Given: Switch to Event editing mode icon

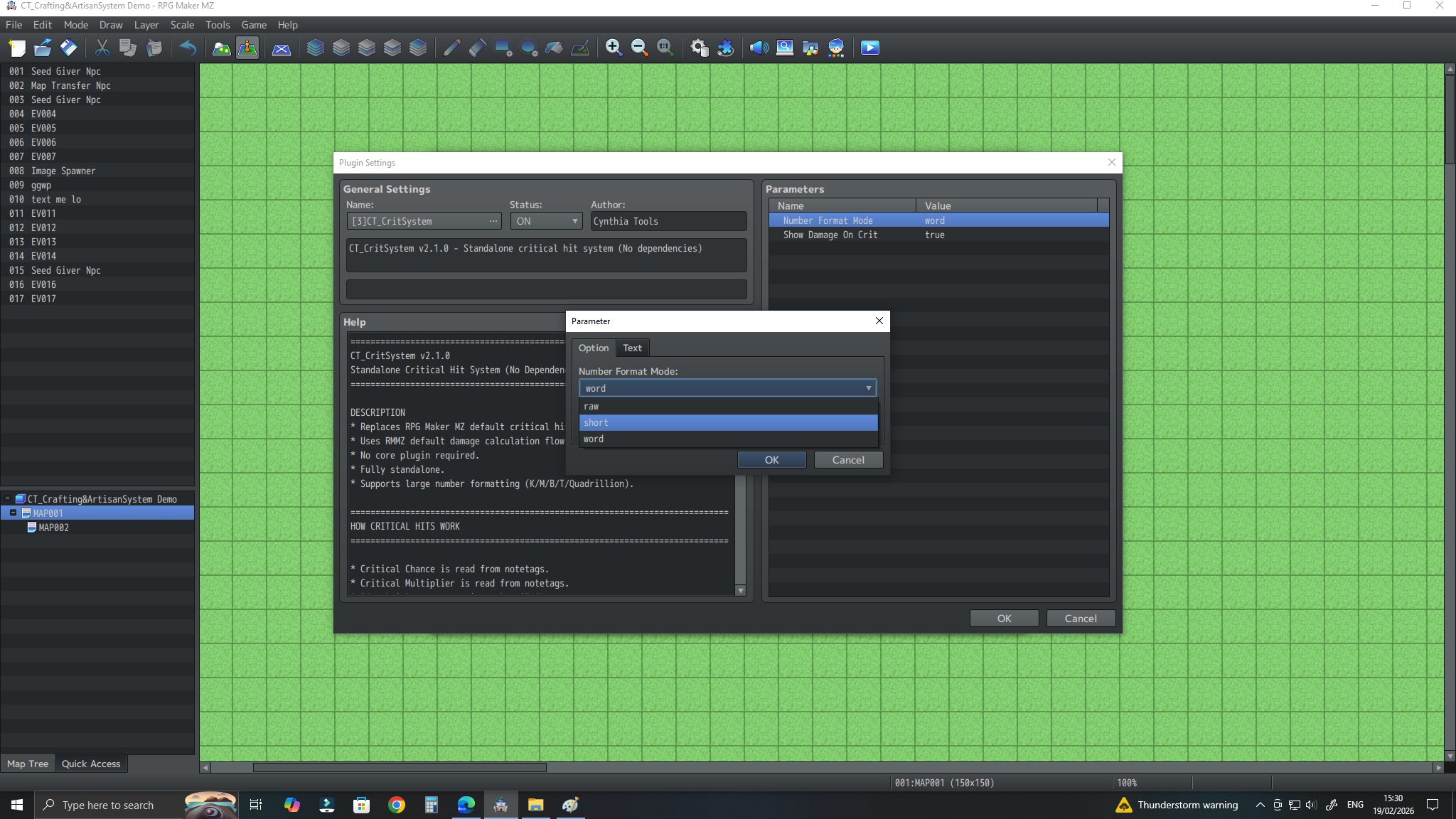Looking at the screenshot, I should click(x=247, y=48).
